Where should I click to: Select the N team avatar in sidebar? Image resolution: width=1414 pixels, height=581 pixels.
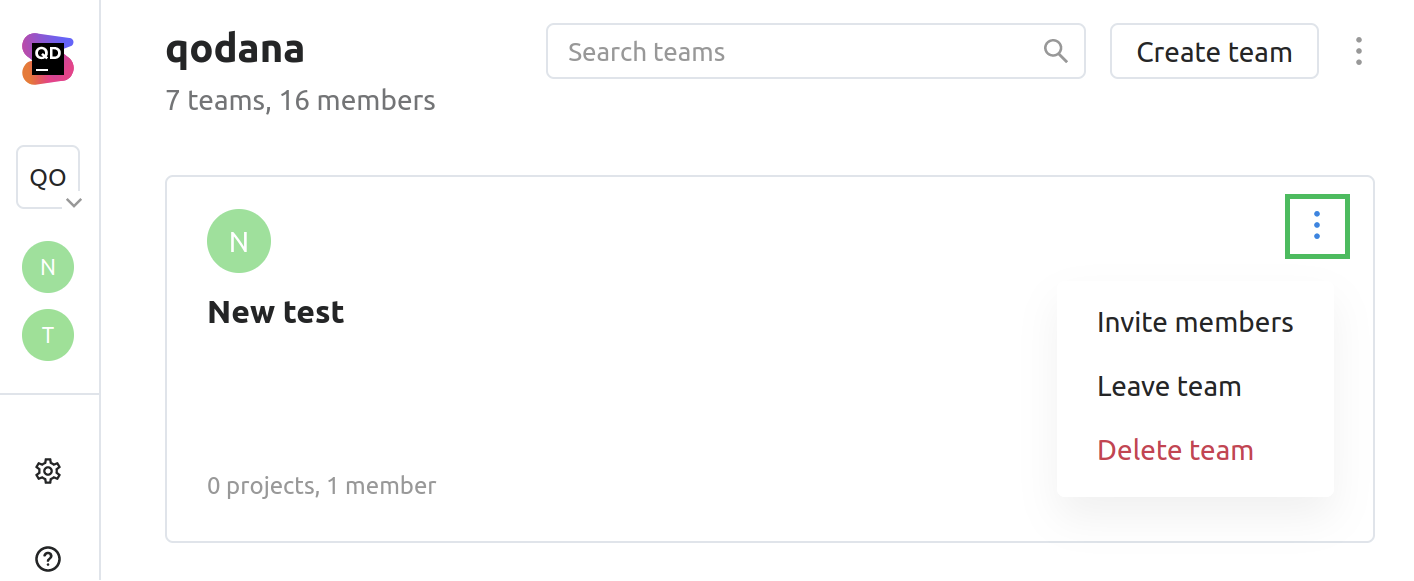coord(48,267)
